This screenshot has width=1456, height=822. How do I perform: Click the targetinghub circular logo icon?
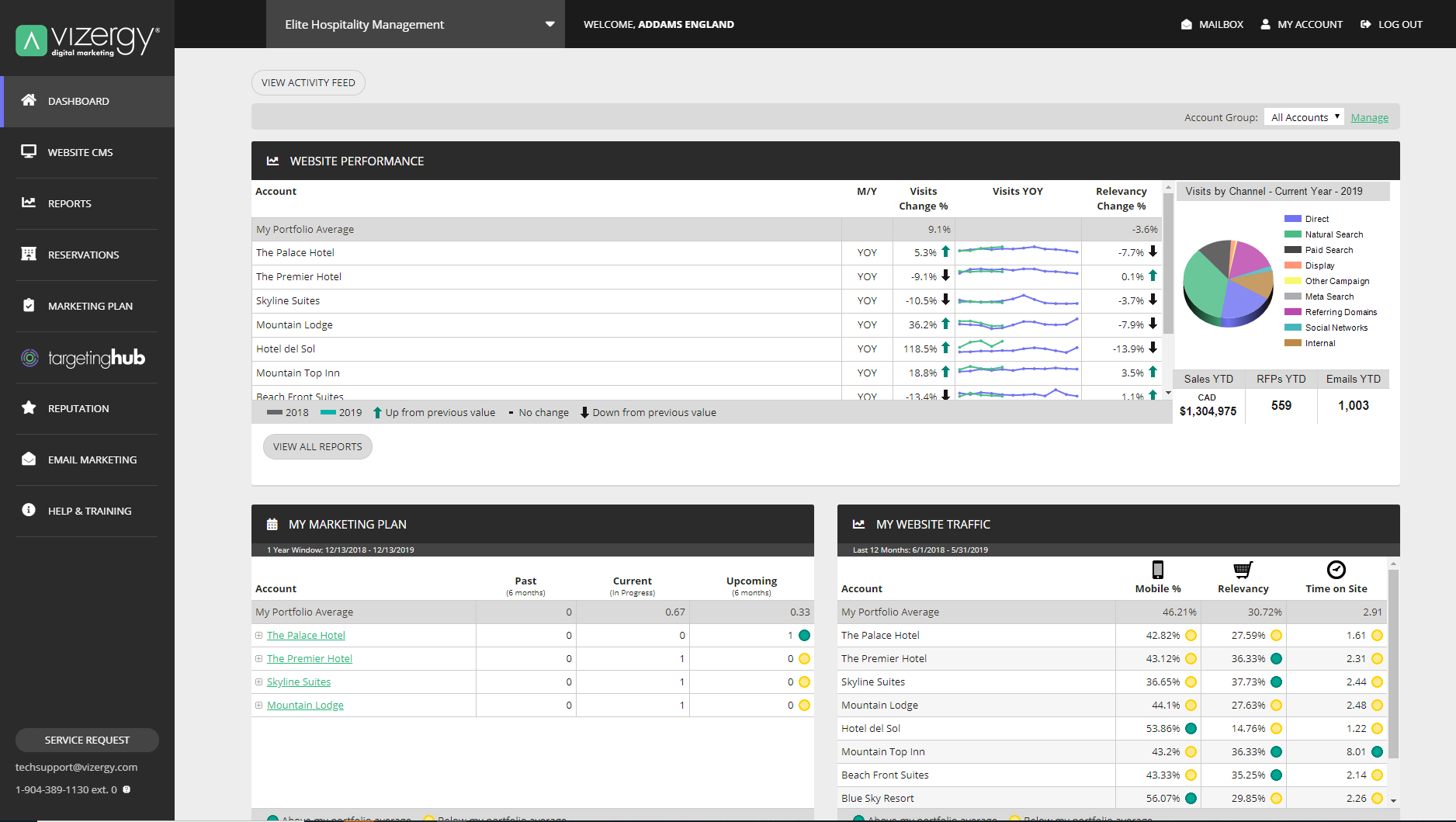pos(29,358)
